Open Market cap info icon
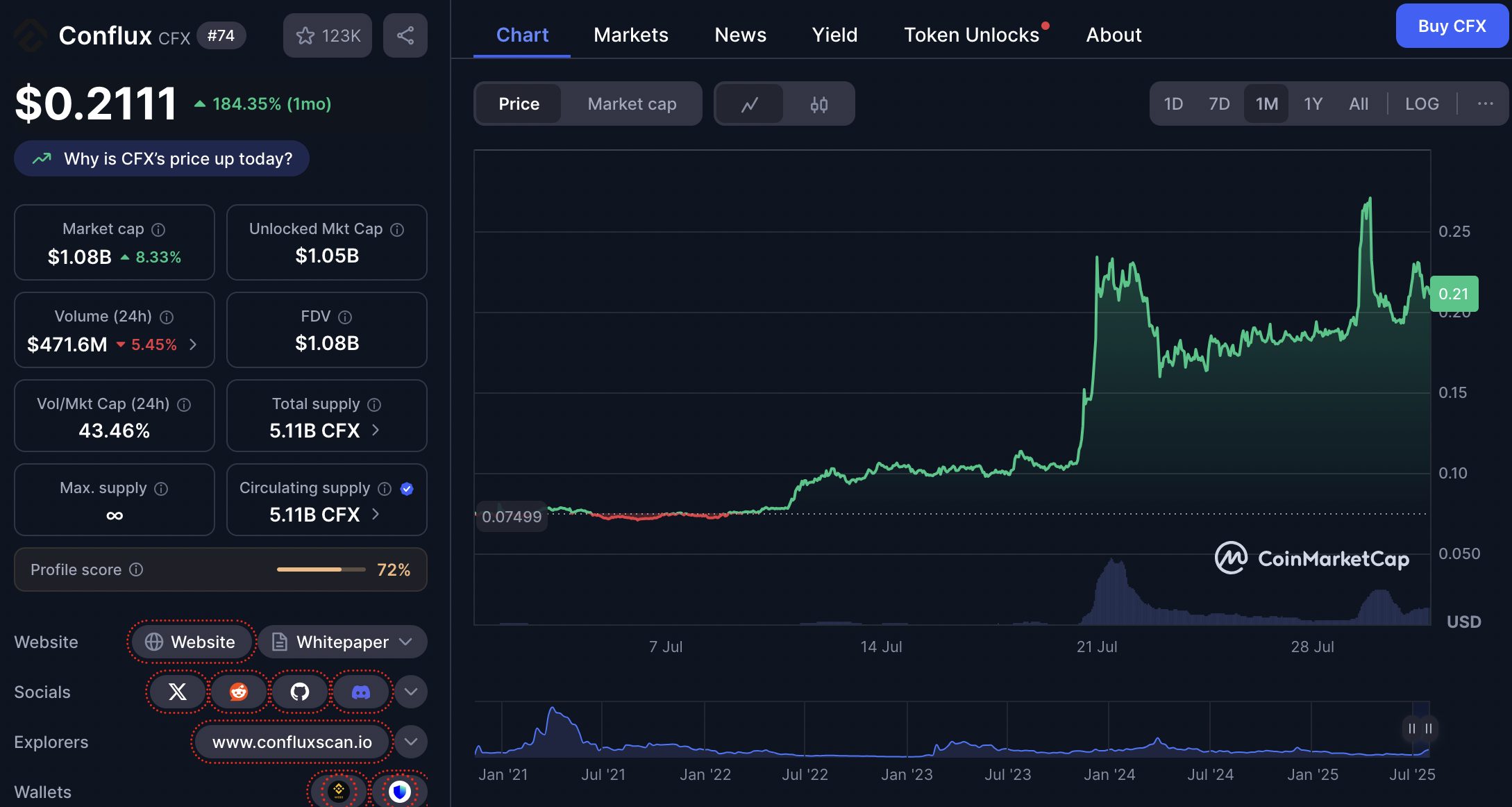 coord(158,229)
